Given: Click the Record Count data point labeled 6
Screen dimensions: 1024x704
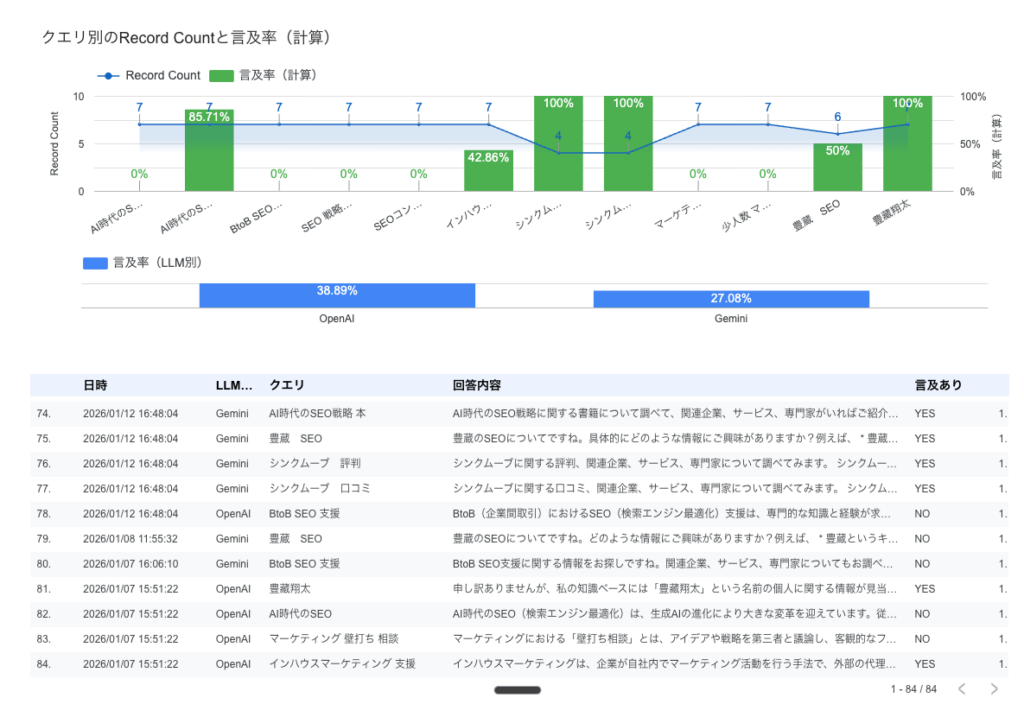Looking at the screenshot, I should [x=838, y=134].
